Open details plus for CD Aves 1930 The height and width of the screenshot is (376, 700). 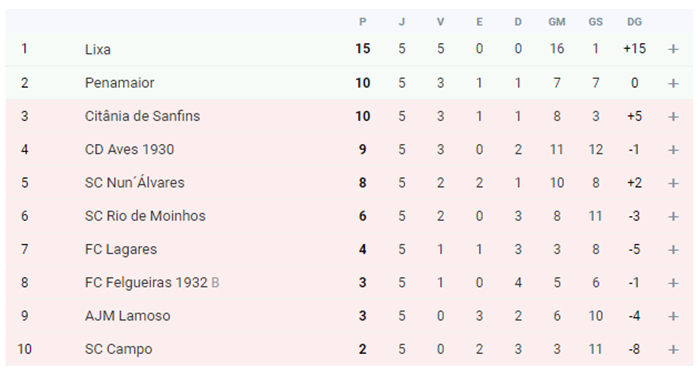[x=673, y=150]
